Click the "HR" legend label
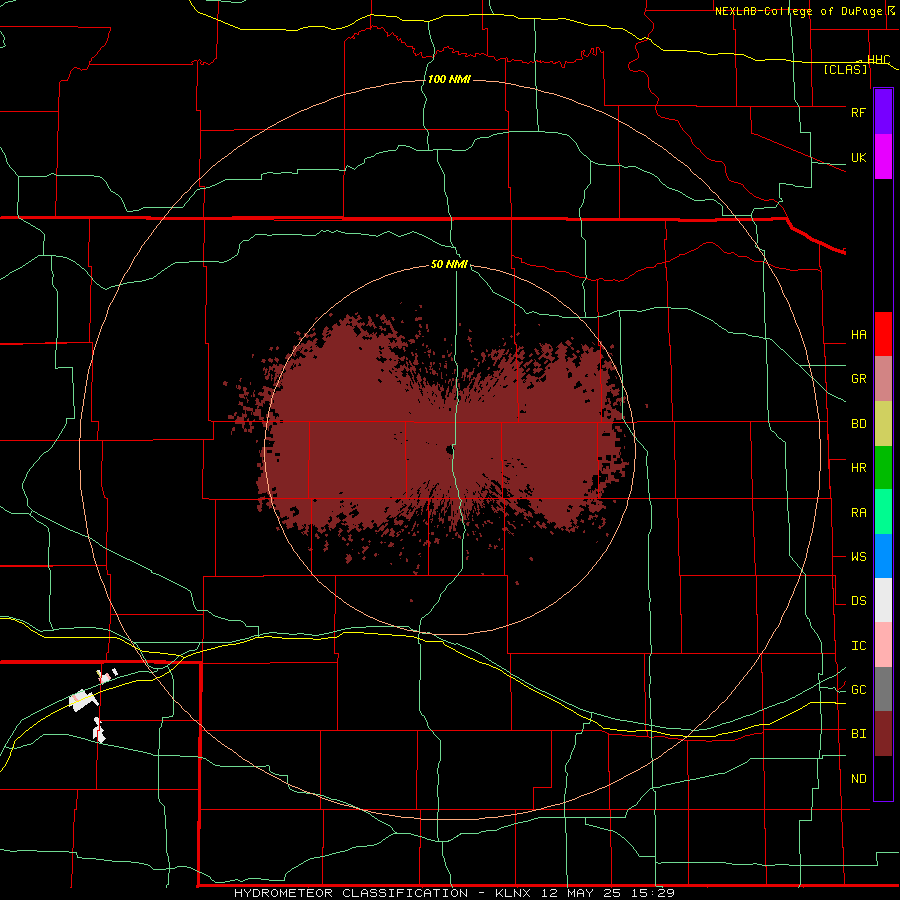The height and width of the screenshot is (900, 900). click(858, 468)
